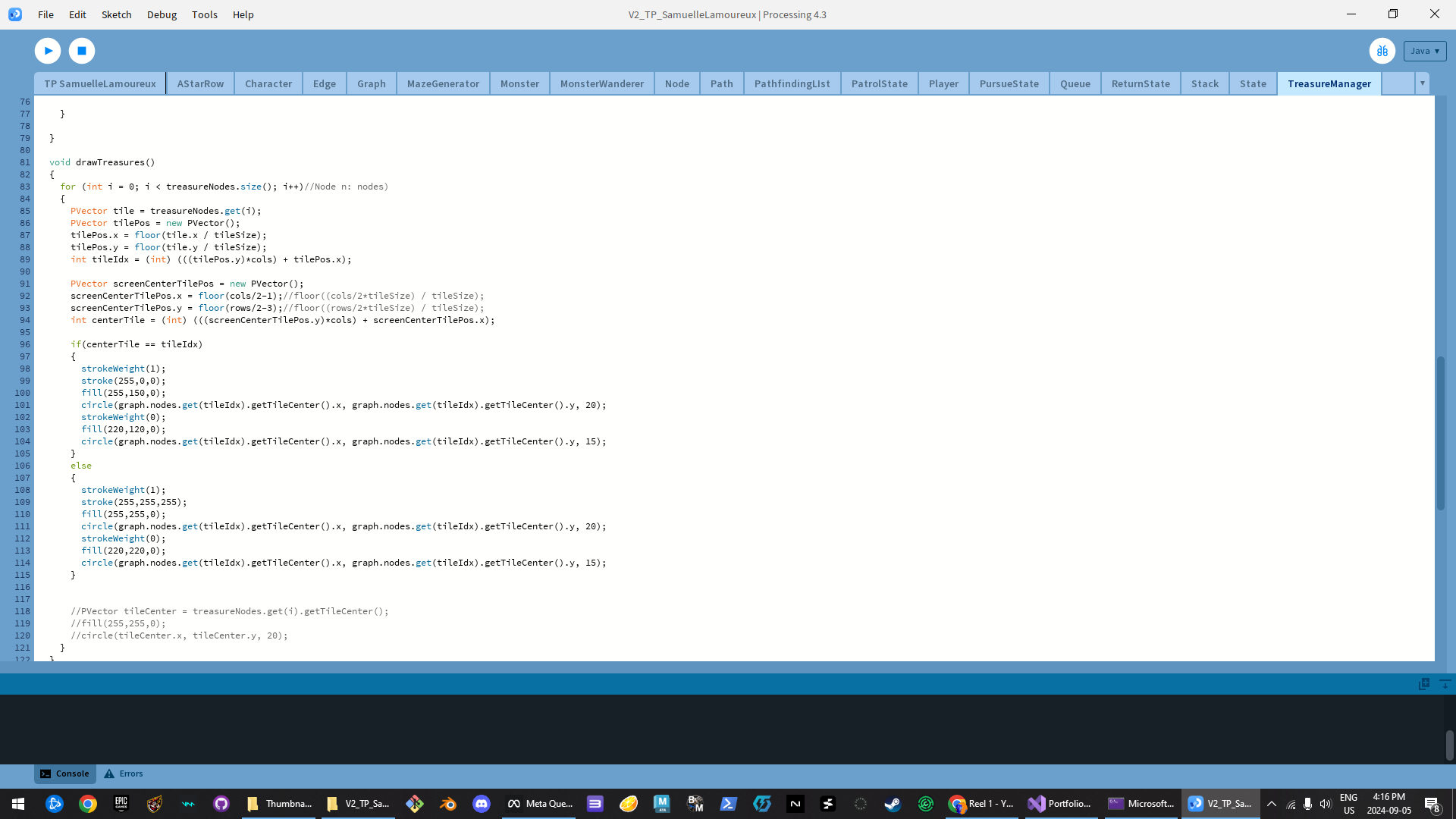
Task: Click the Processing logo icon in title bar
Action: pyautogui.click(x=15, y=14)
